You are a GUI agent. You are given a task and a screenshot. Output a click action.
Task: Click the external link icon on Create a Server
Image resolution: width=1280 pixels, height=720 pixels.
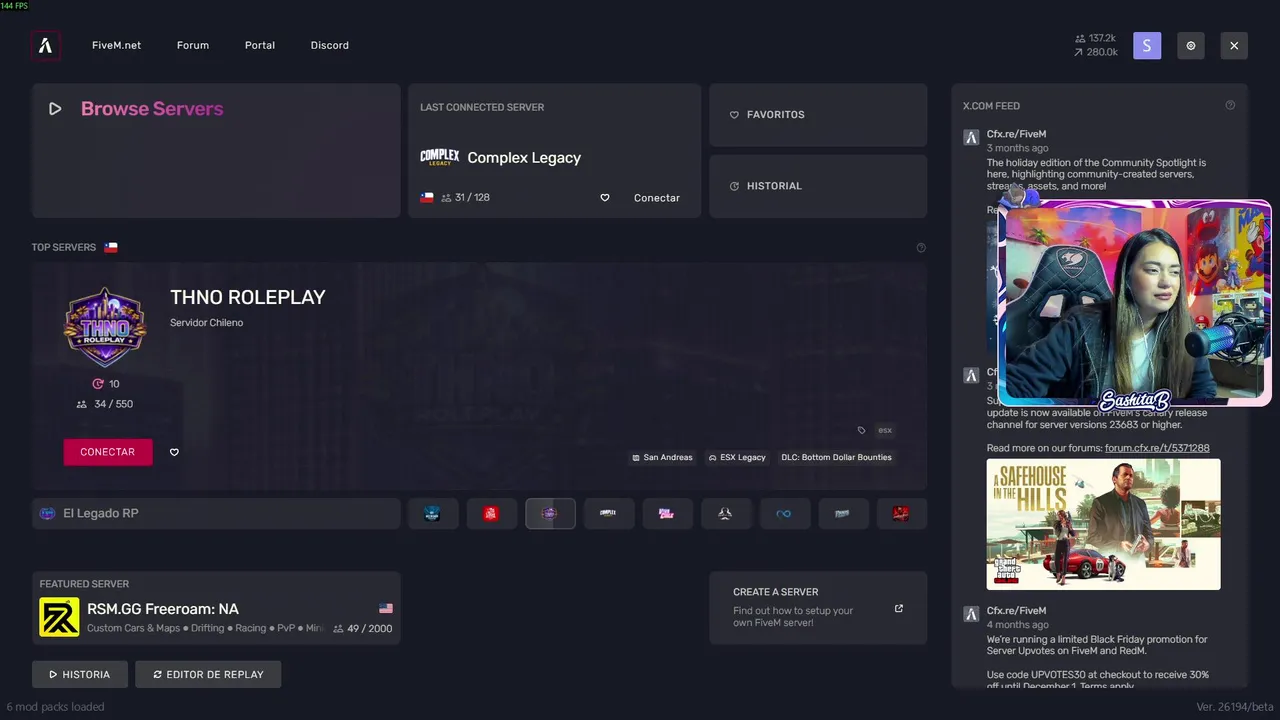tap(899, 608)
